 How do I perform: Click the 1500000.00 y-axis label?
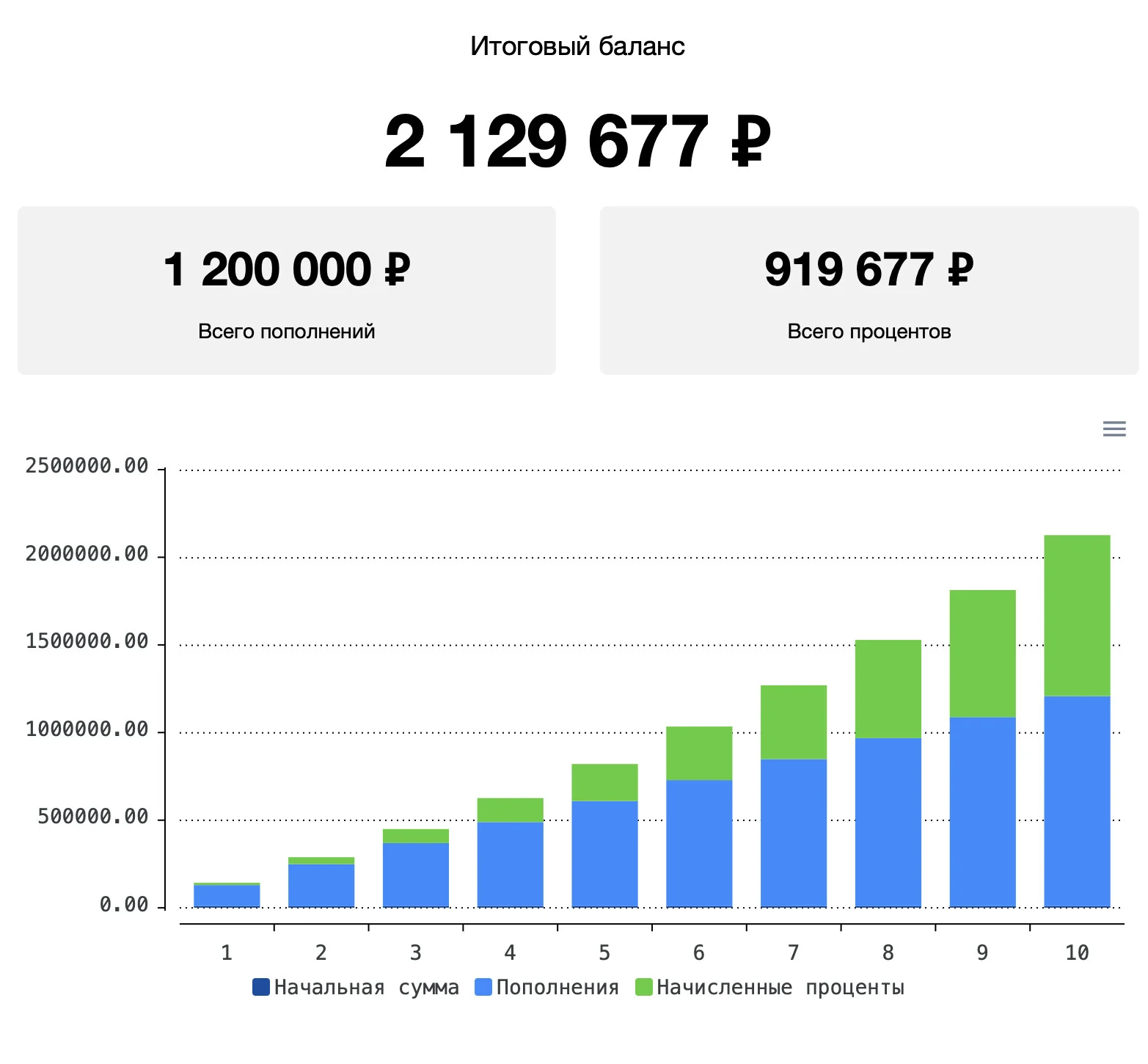click(x=87, y=642)
